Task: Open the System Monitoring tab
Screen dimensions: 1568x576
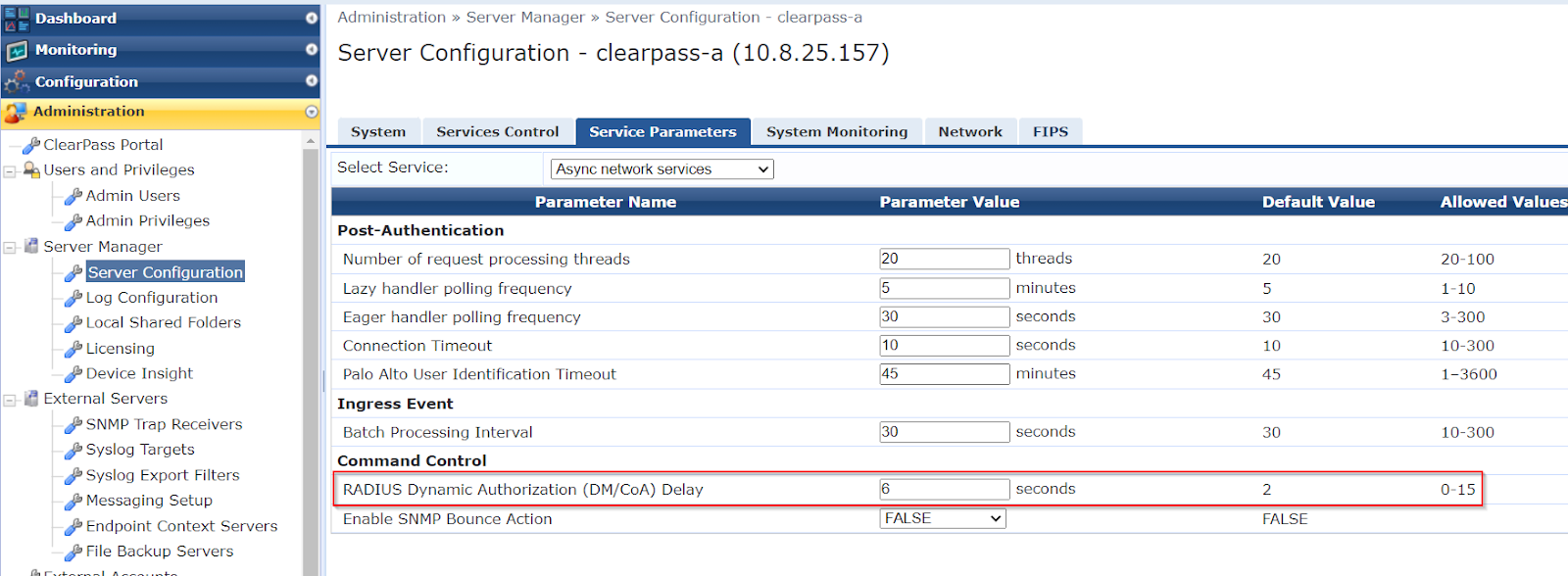Action: pyautogui.click(x=837, y=131)
